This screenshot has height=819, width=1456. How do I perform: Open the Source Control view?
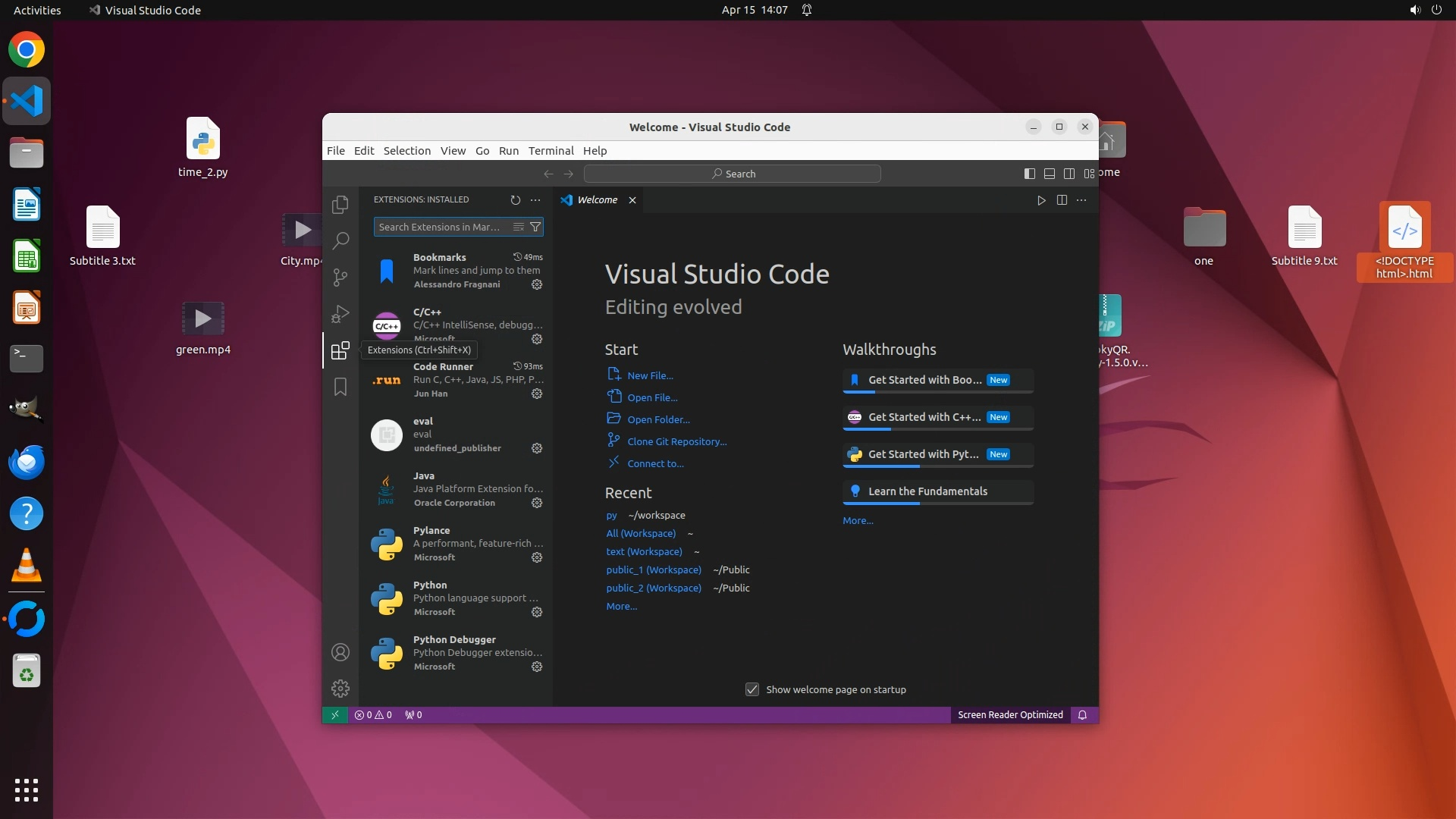(x=340, y=278)
